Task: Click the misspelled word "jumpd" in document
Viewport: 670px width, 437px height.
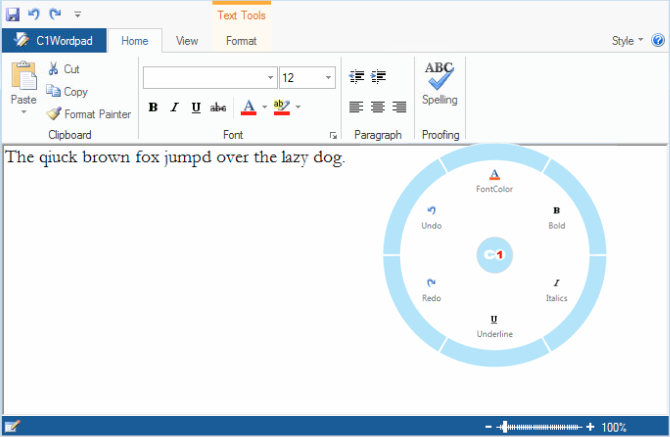Action: click(188, 158)
